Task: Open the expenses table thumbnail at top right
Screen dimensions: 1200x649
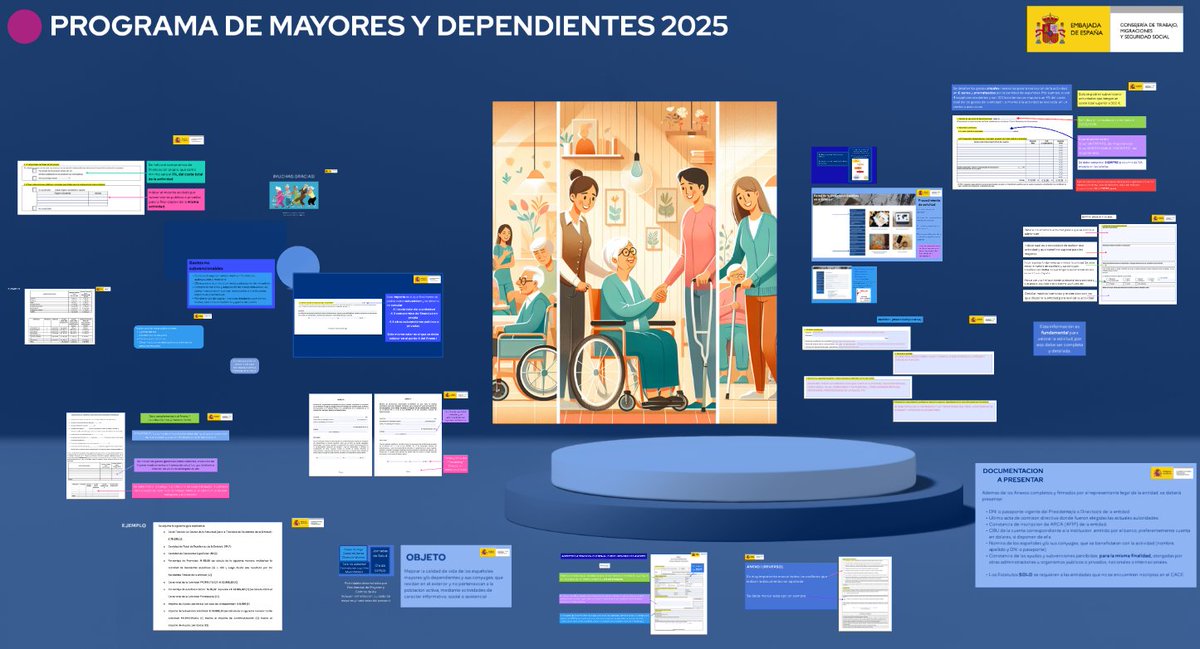Action: point(1010,150)
